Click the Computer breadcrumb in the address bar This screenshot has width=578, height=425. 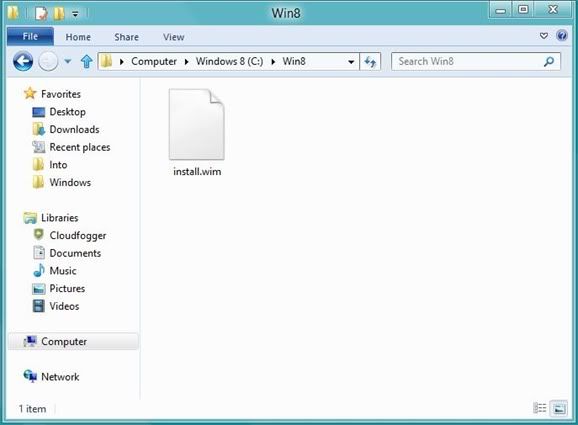click(154, 61)
